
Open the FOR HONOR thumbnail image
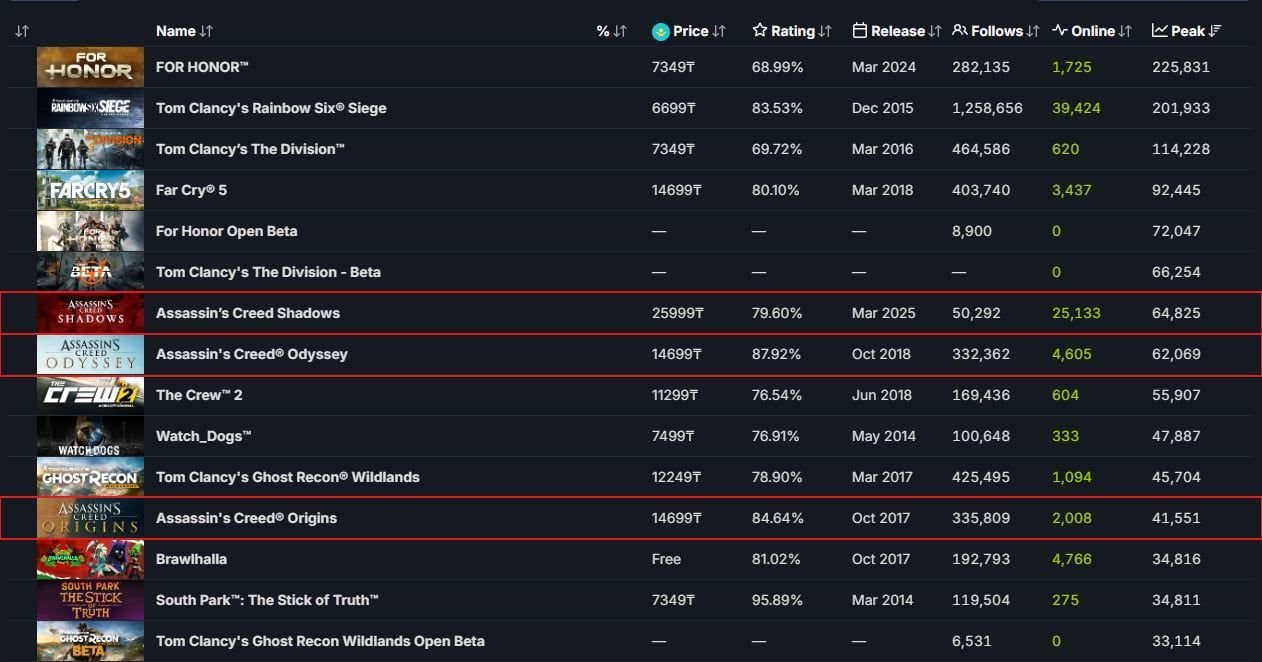pyautogui.click(x=90, y=67)
